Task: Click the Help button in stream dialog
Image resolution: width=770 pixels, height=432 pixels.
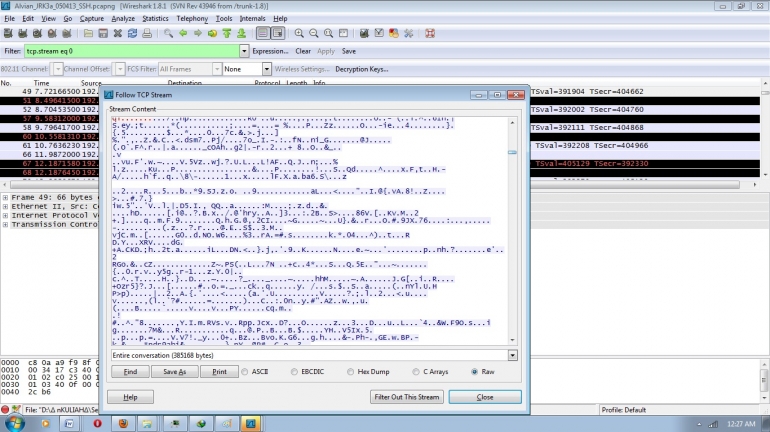Action: tap(130, 397)
